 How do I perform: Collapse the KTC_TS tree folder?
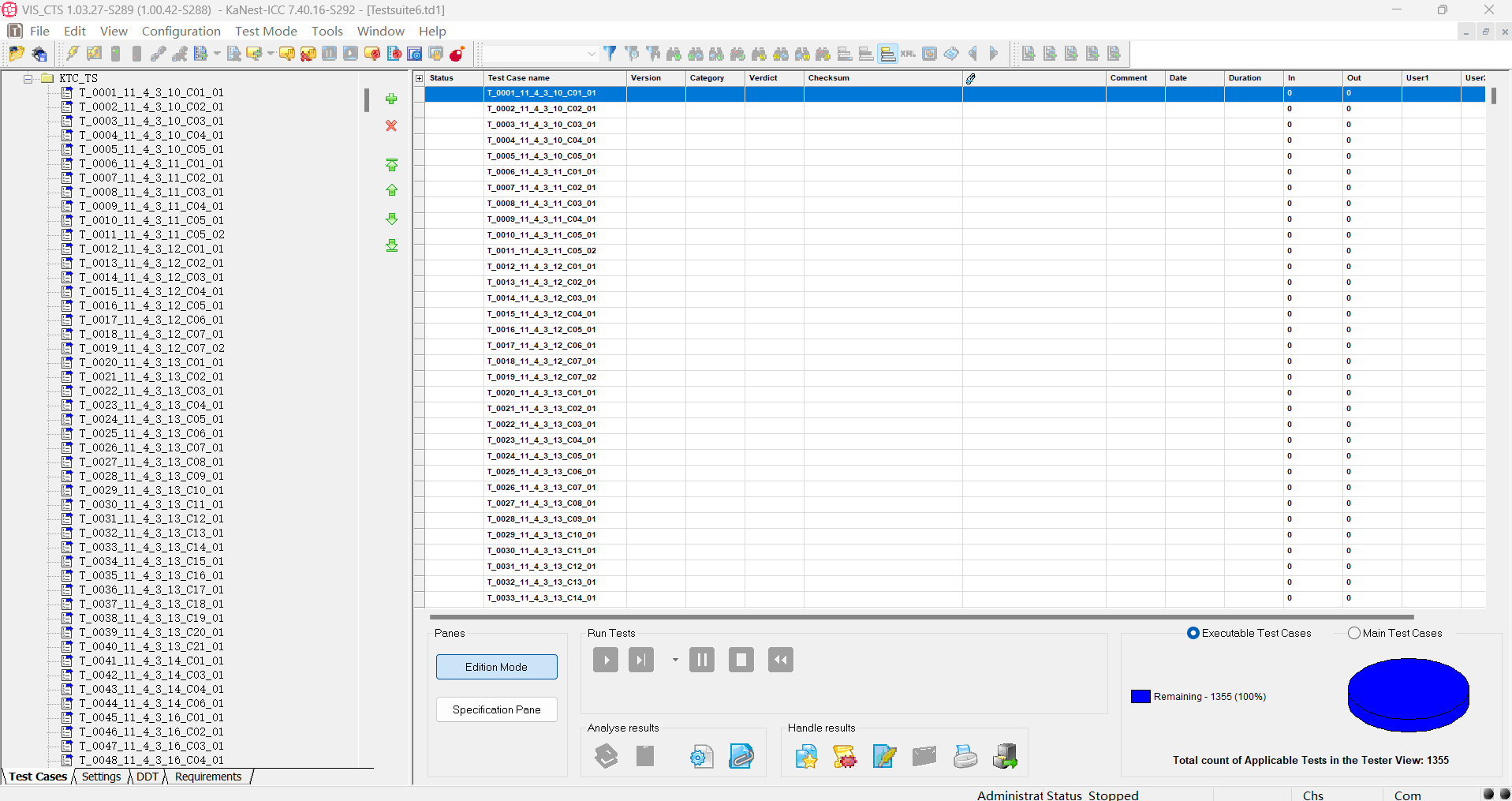click(x=28, y=78)
